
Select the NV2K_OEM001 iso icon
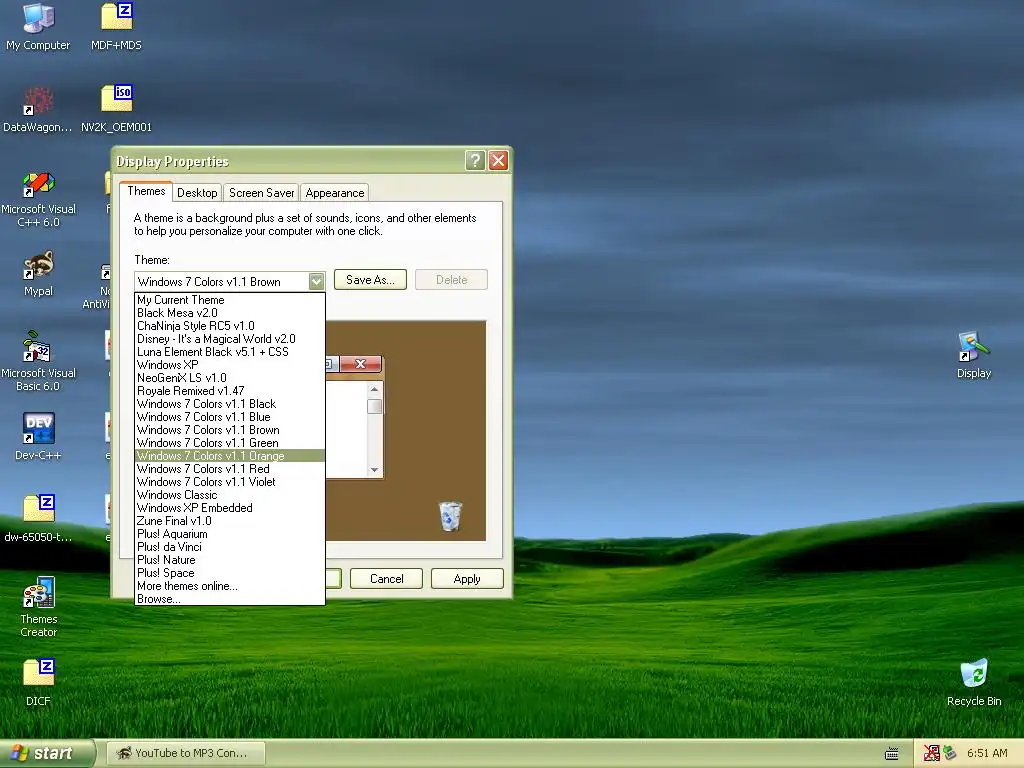pyautogui.click(x=116, y=108)
